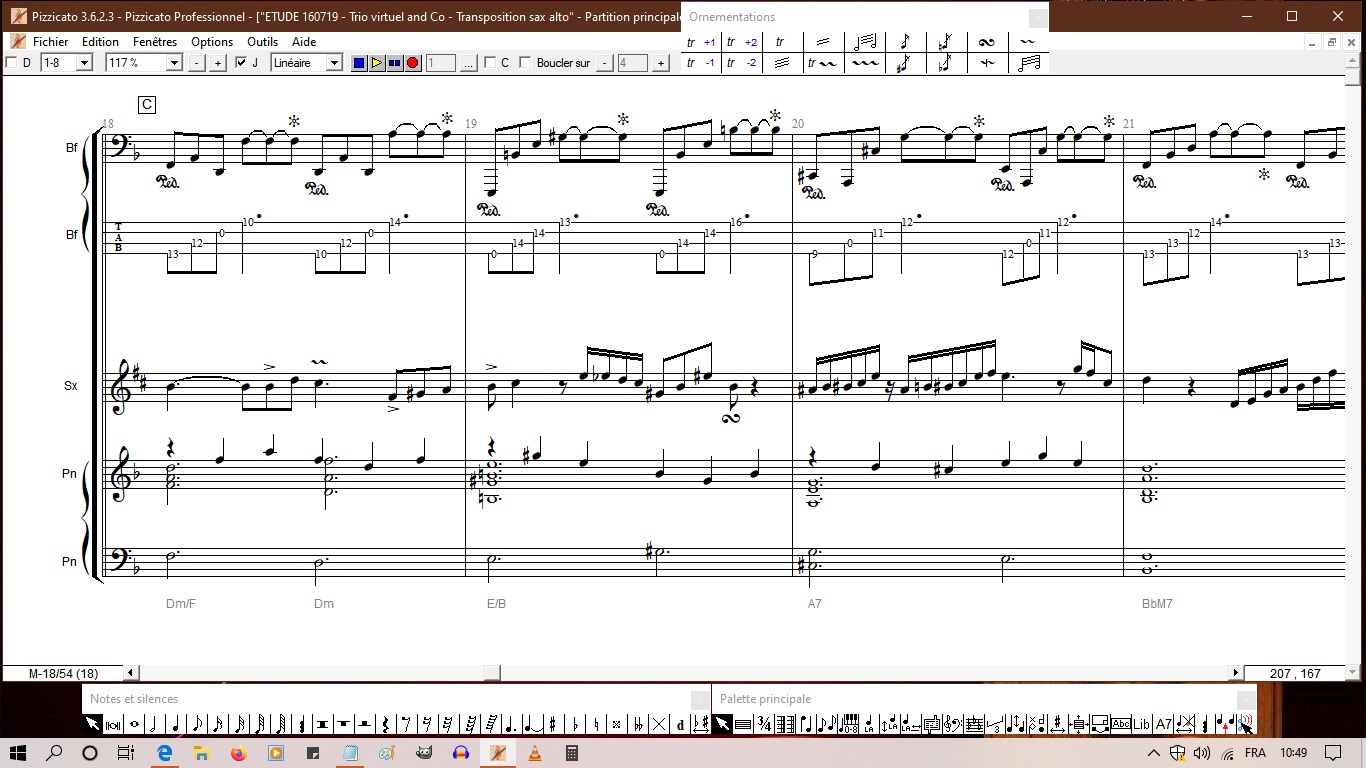Select the double-flat accidental in notes palette
The image size is (1366, 768).
[637, 725]
